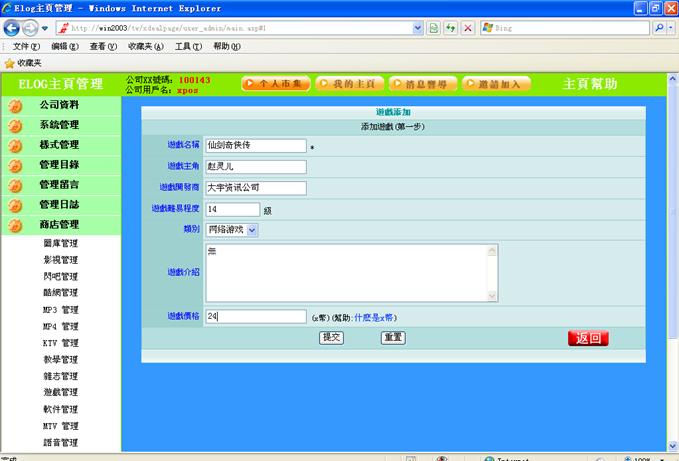Click the 我的主頁 header button
This screenshot has width=679, height=461.
pos(350,84)
